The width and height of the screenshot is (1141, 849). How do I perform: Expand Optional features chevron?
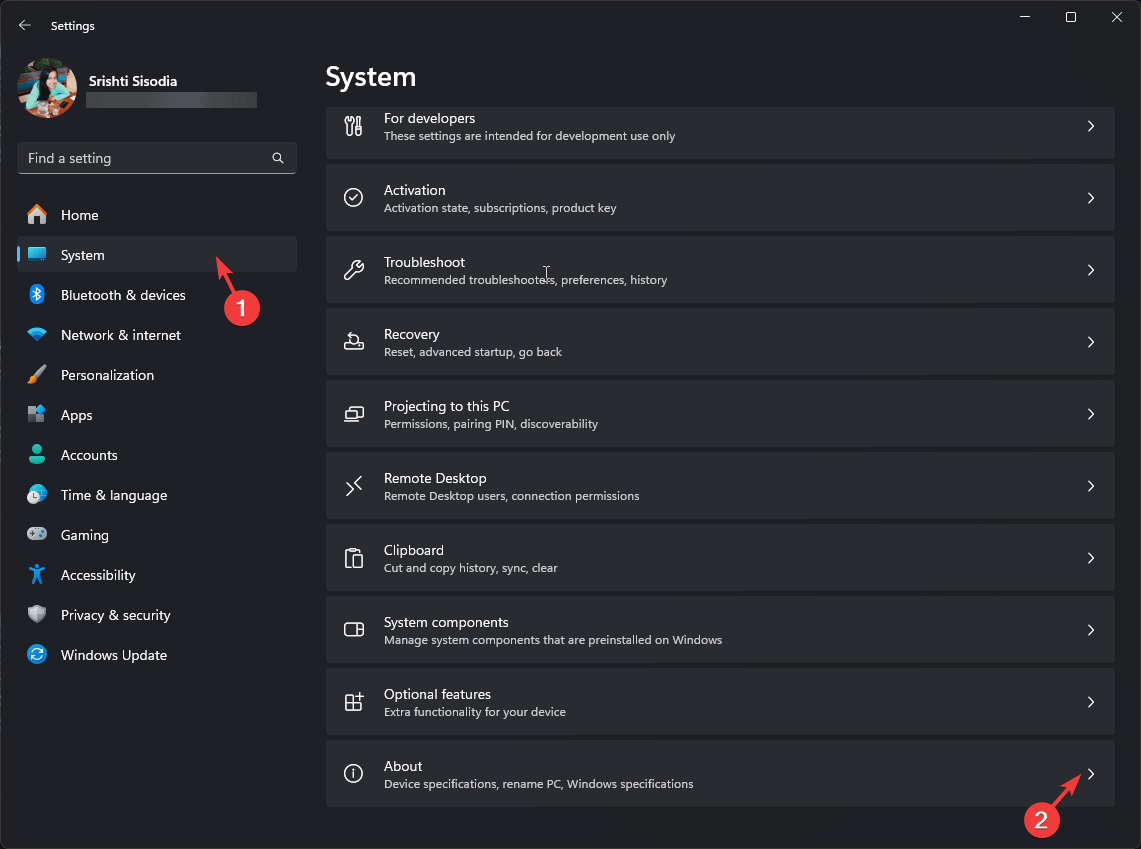(1091, 702)
